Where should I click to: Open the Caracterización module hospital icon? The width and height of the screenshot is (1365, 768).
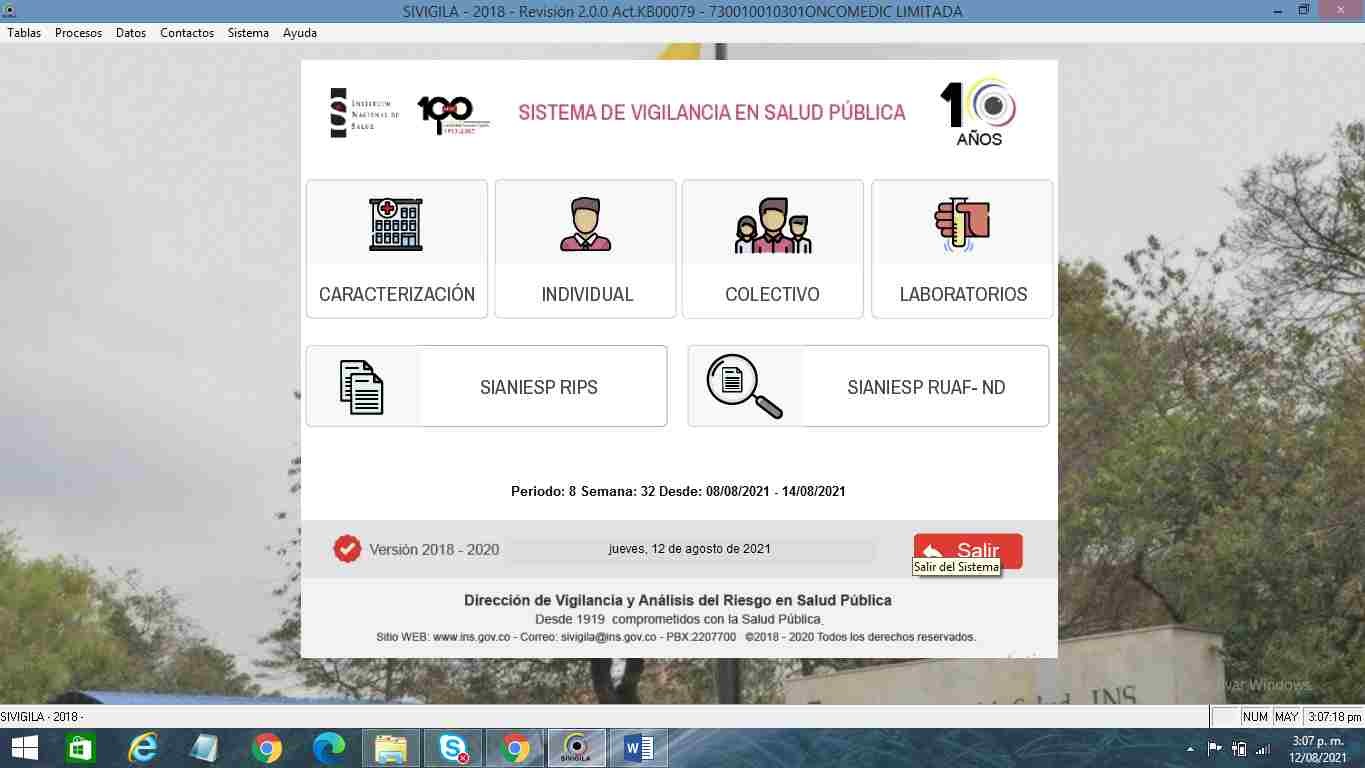[x=396, y=224]
